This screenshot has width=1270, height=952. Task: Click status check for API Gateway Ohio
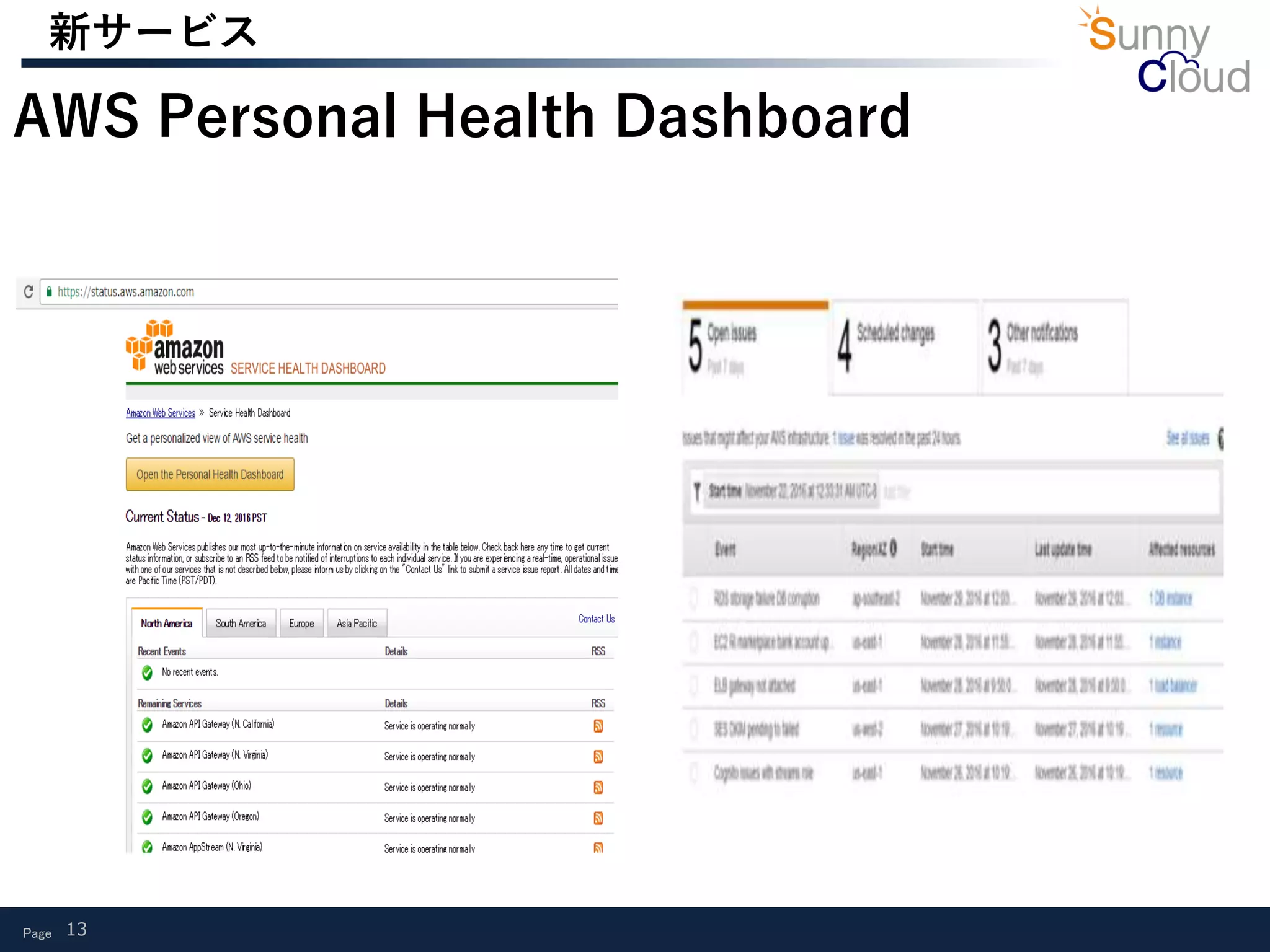[147, 787]
